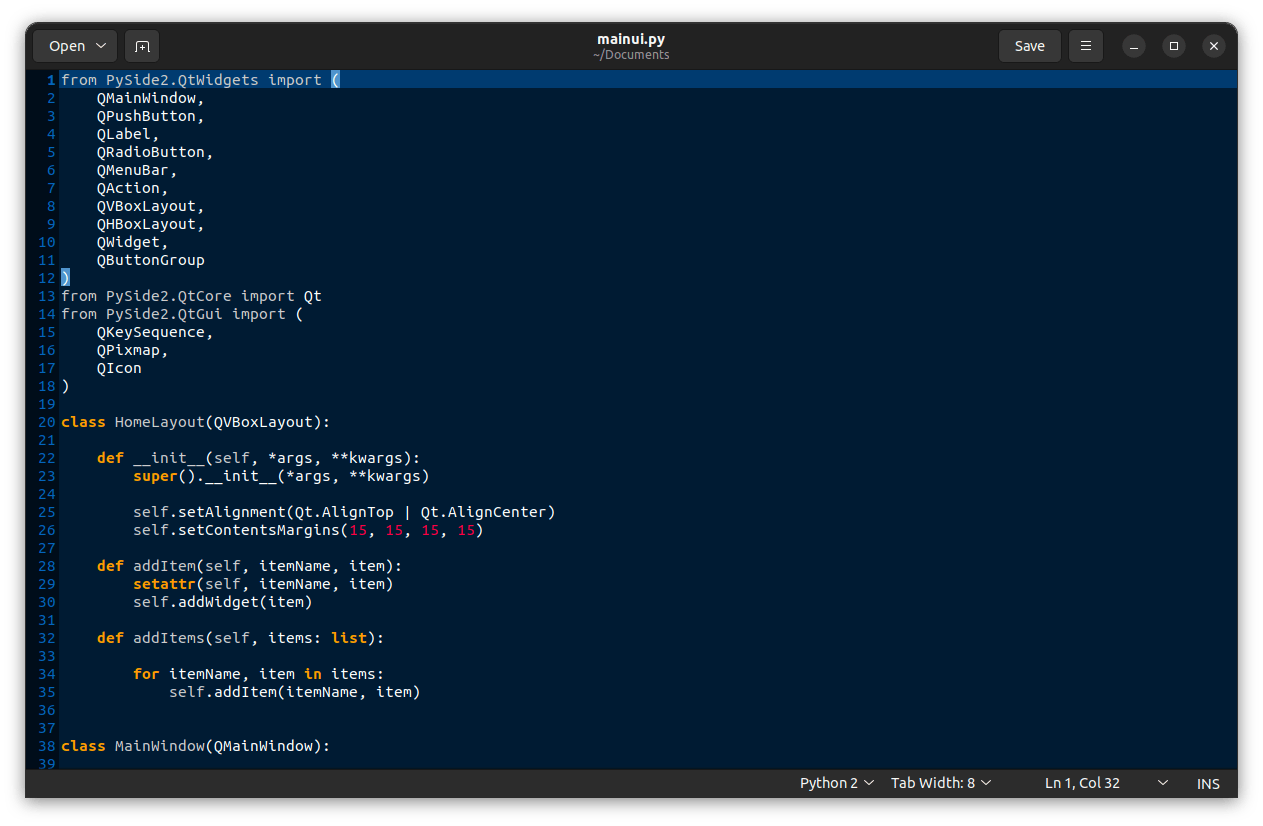Image resolution: width=1263 pixels, height=826 pixels.
Task: Place cursor on def addItem line
Action: click(x=250, y=566)
